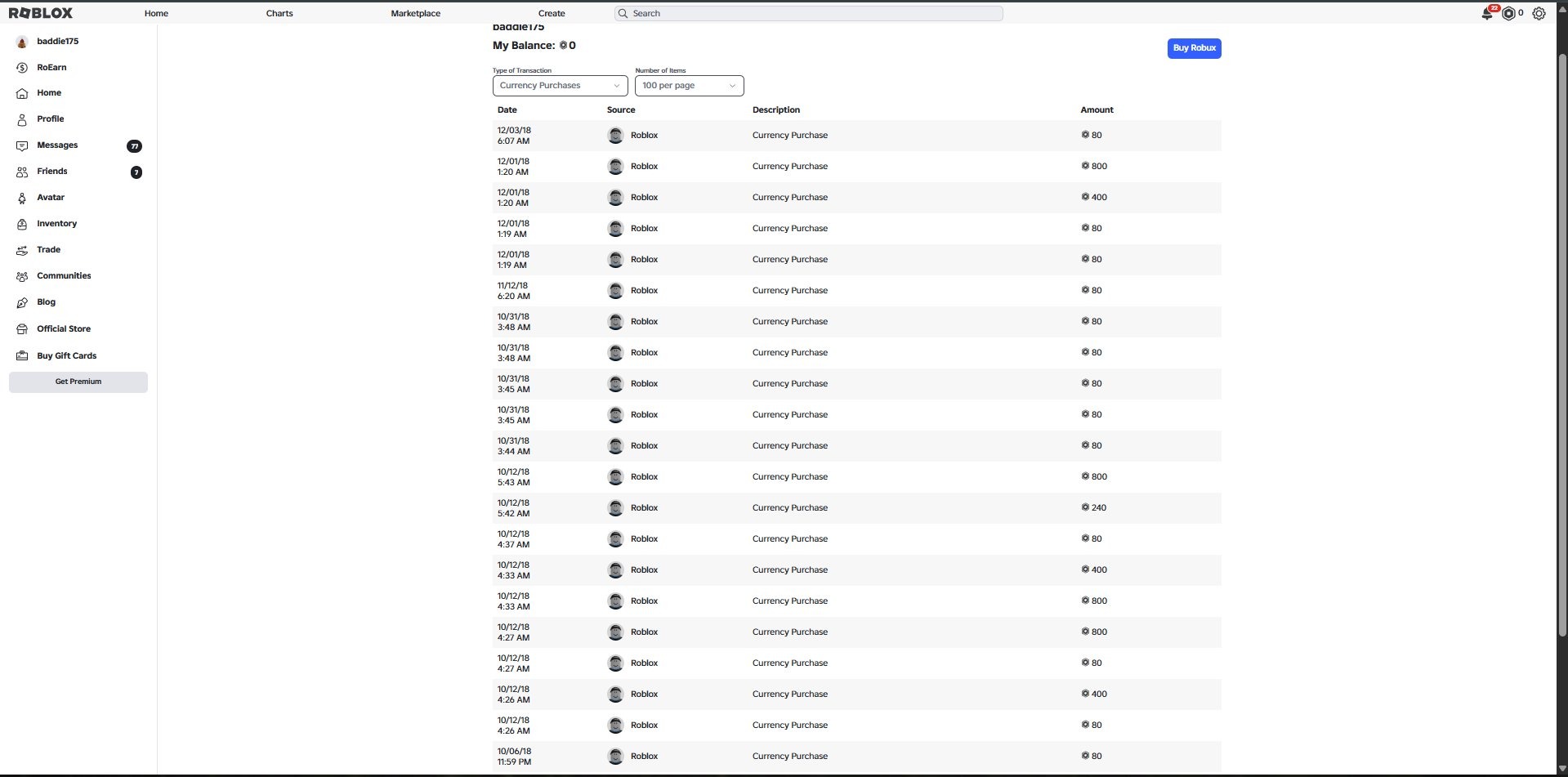
Task: Click the RoEarn dollar icon
Action: tap(22, 68)
